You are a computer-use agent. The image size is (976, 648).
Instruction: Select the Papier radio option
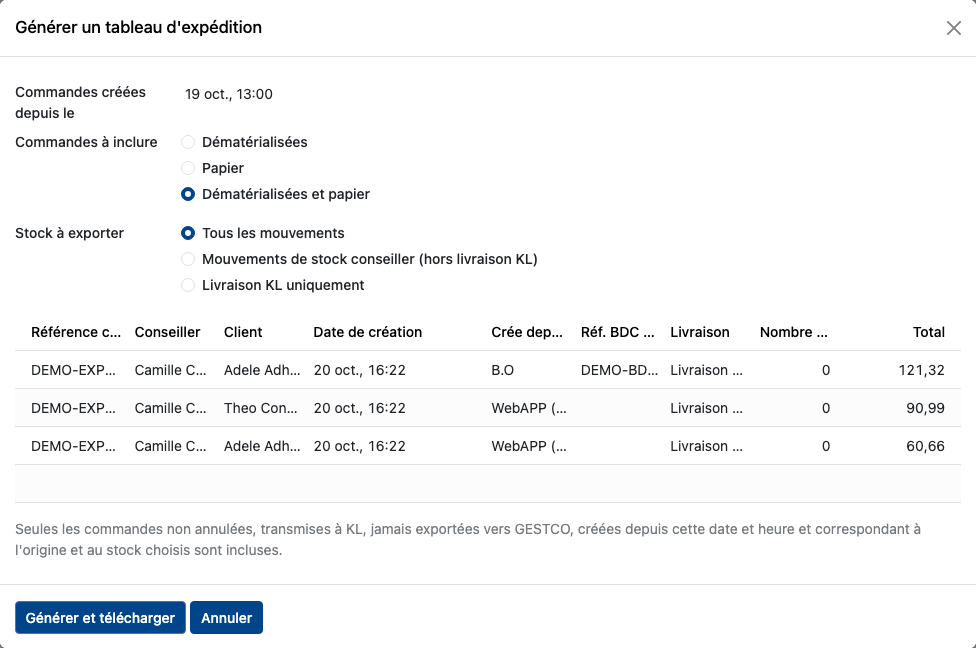click(x=188, y=169)
